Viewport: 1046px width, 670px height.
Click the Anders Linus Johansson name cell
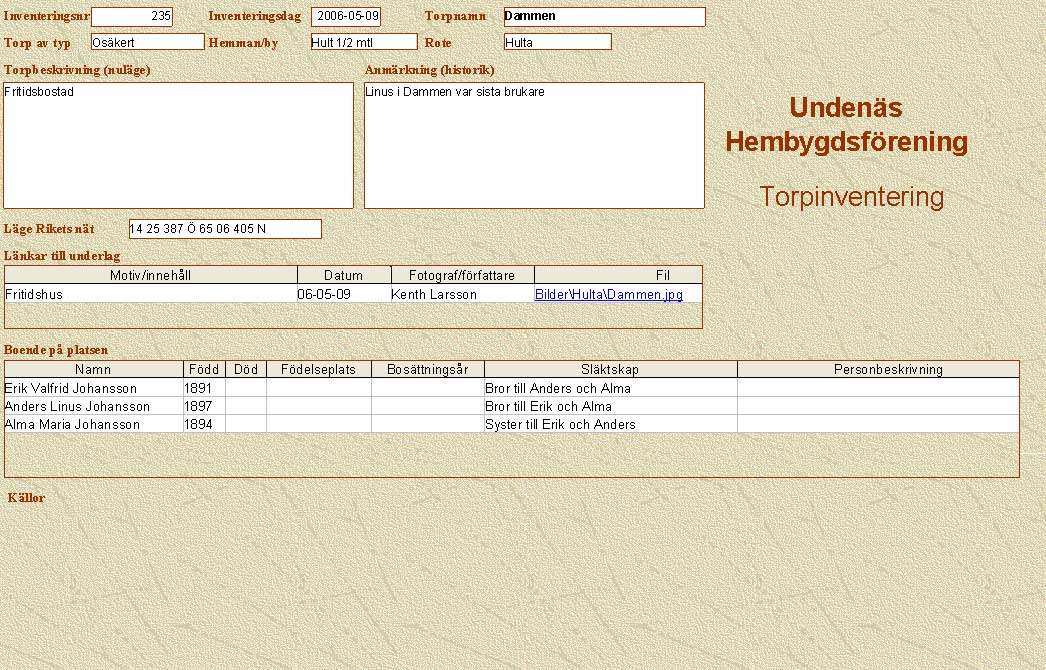coord(94,406)
